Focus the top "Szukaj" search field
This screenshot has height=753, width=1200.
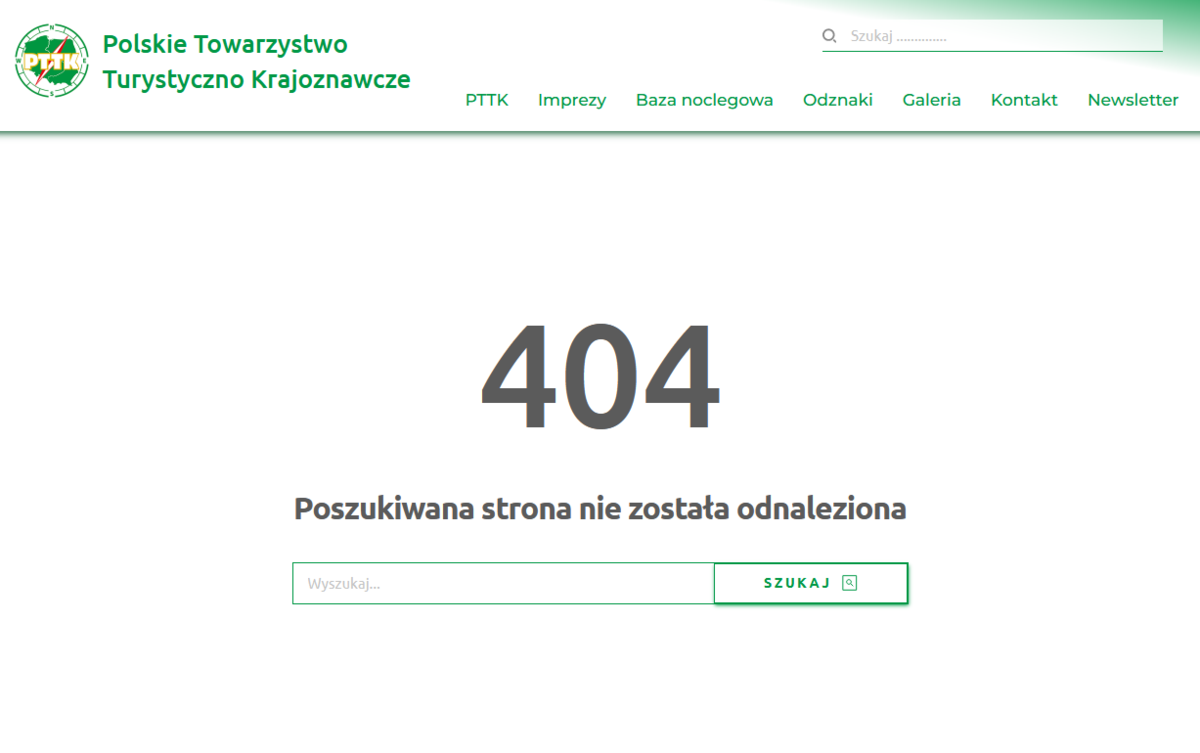tap(1000, 36)
